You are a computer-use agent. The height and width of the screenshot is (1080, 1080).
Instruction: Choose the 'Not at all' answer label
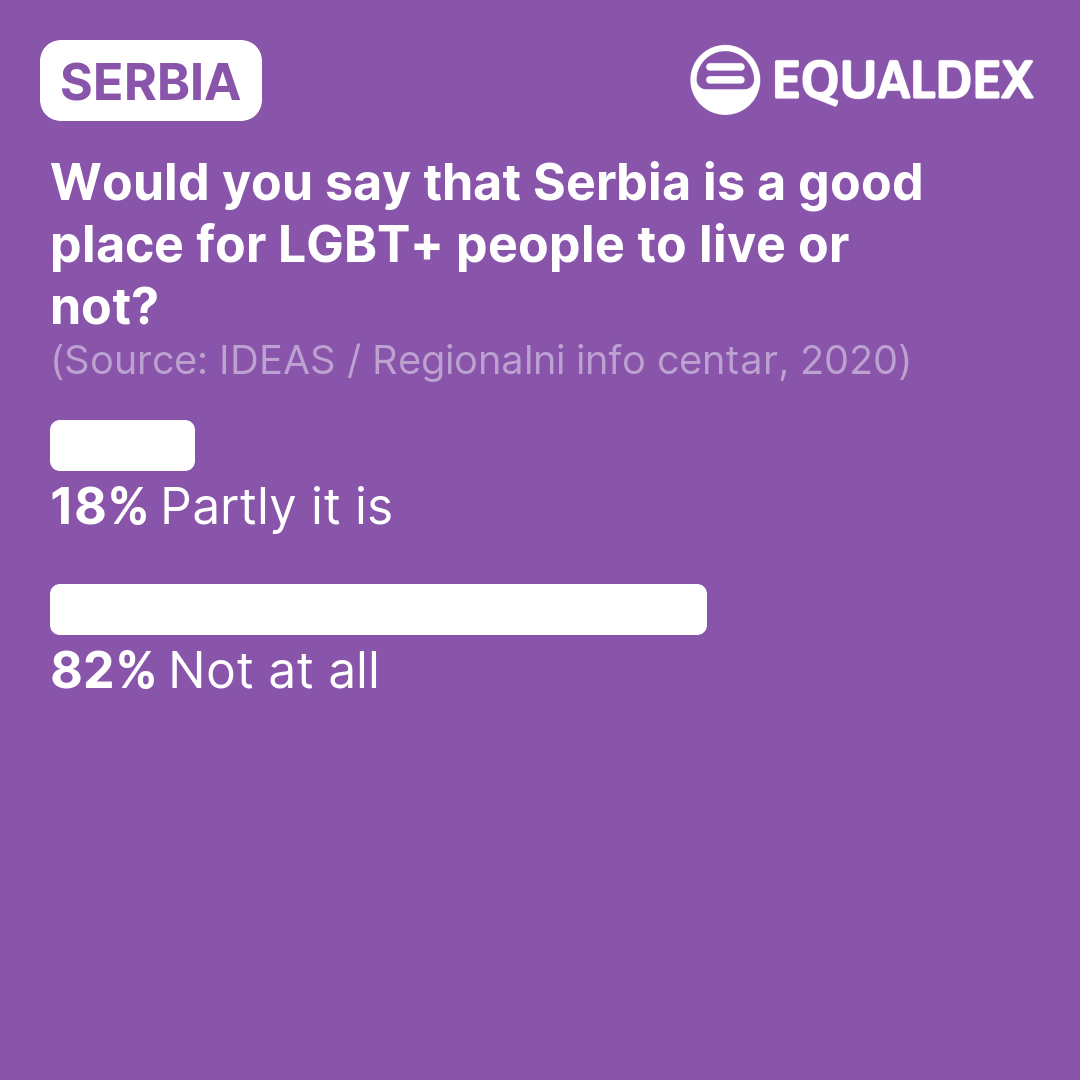(x=273, y=670)
